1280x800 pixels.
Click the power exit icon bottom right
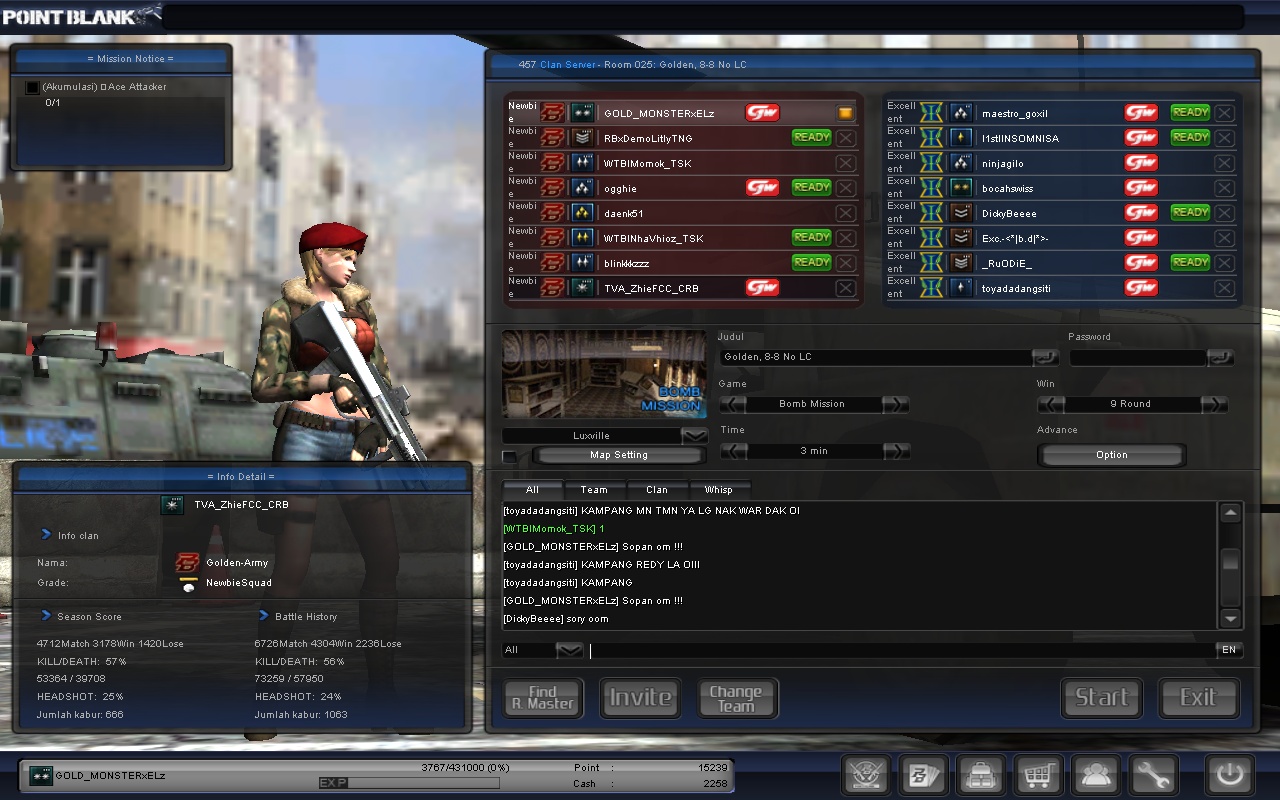pyautogui.click(x=1228, y=775)
